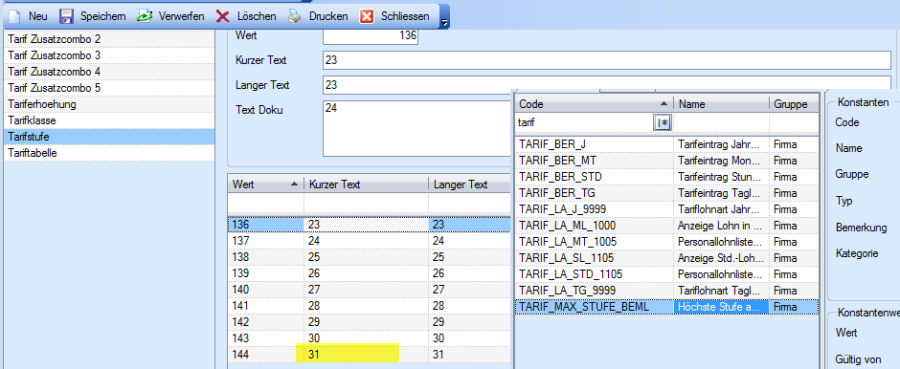The height and width of the screenshot is (369, 900).
Task: Select Tarif Zusatzcombo 2 in the list
Action: click(109, 39)
